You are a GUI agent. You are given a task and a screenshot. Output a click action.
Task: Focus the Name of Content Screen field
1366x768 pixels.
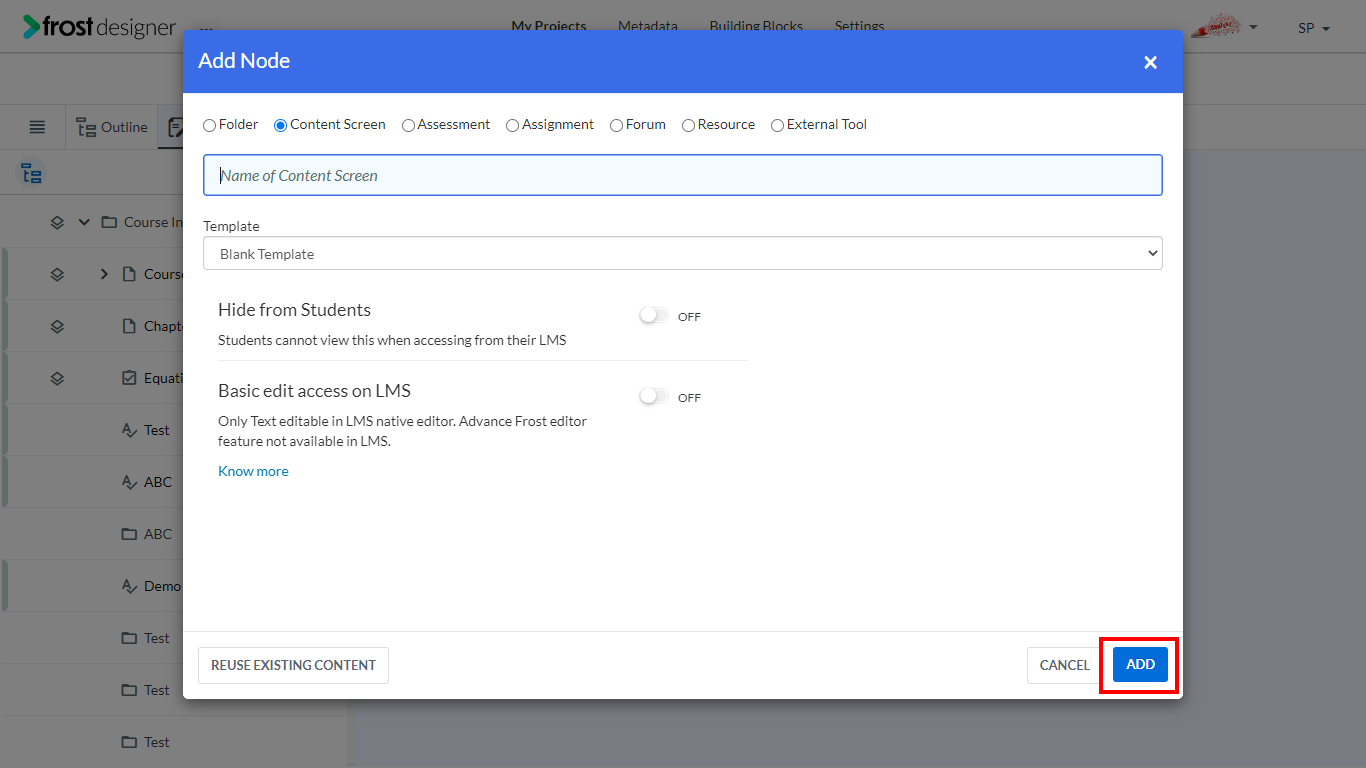click(683, 175)
